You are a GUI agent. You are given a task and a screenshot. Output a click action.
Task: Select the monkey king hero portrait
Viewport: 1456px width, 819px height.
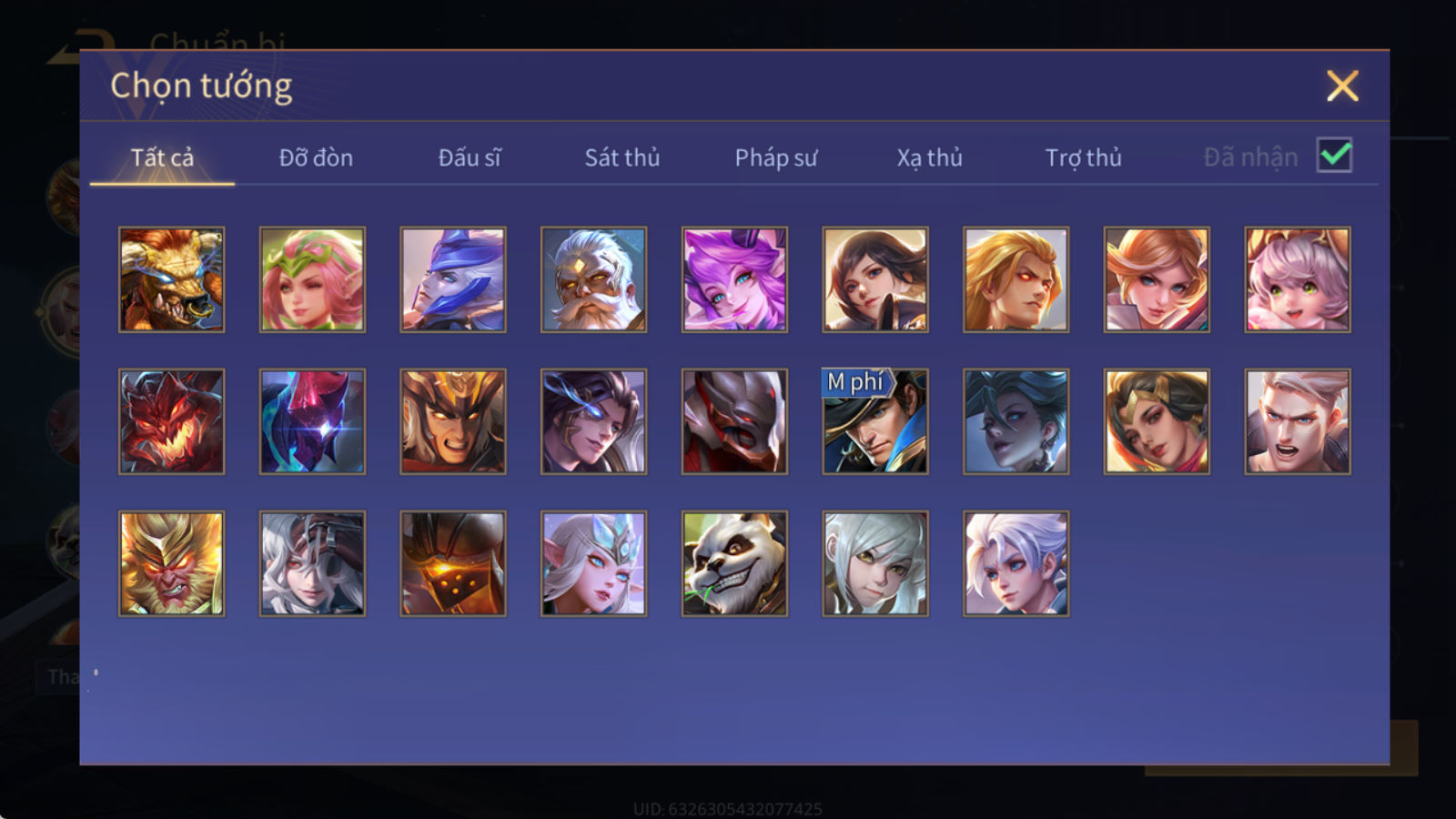pos(171,563)
